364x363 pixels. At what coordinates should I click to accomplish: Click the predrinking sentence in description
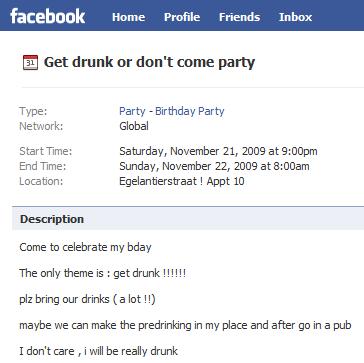point(185,325)
